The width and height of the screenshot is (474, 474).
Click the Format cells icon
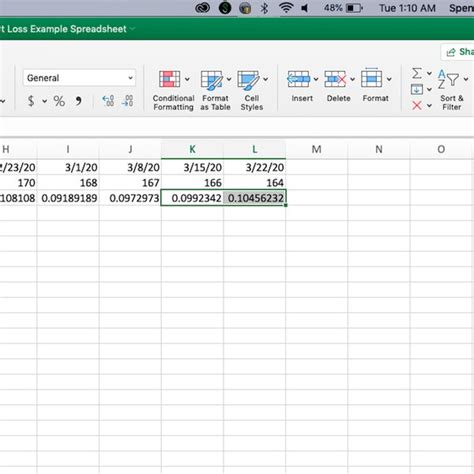tap(372, 78)
